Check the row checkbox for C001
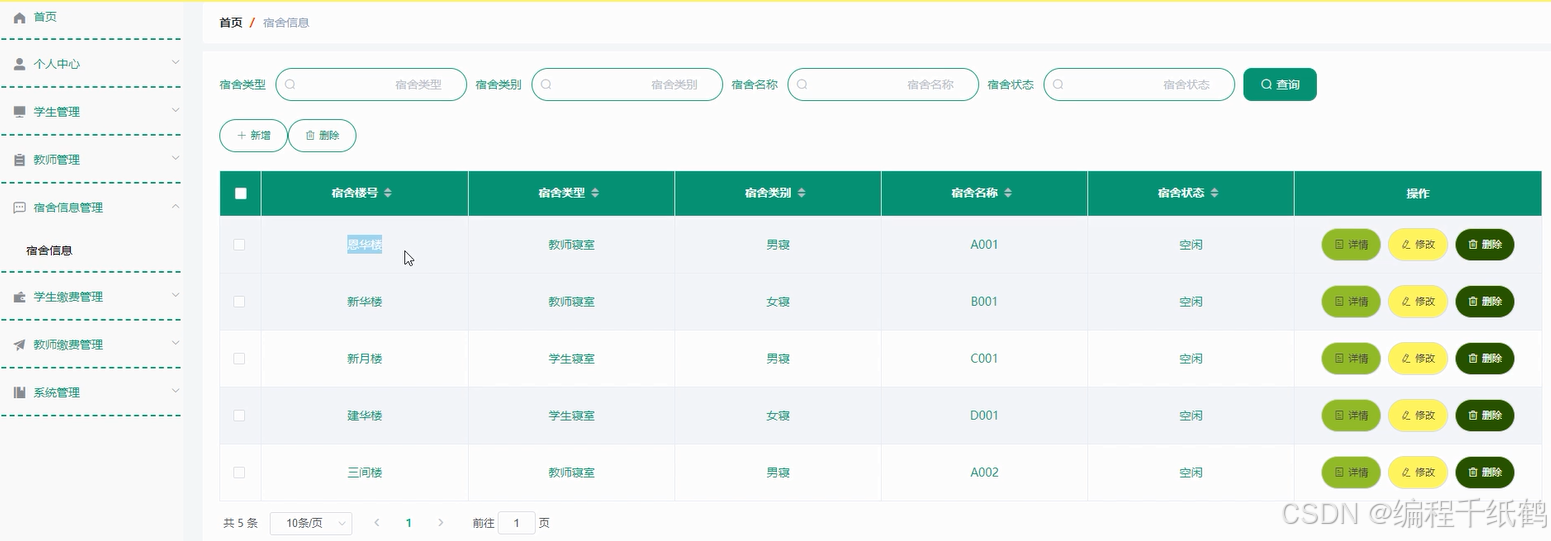 239,359
